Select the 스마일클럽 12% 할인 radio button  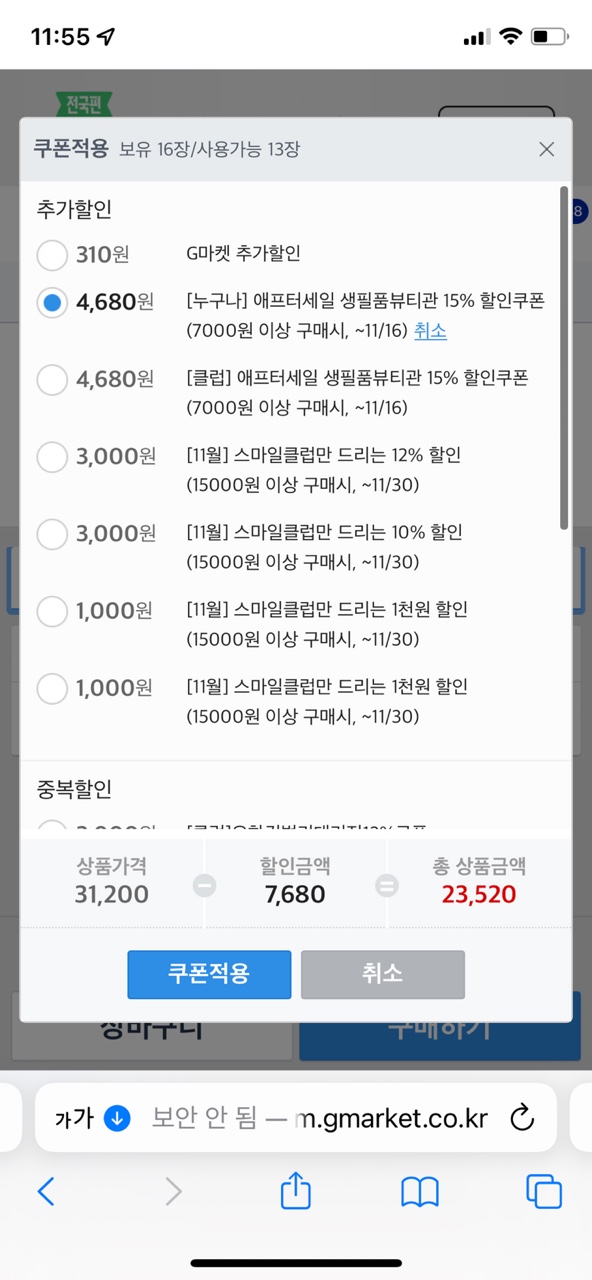point(52,457)
